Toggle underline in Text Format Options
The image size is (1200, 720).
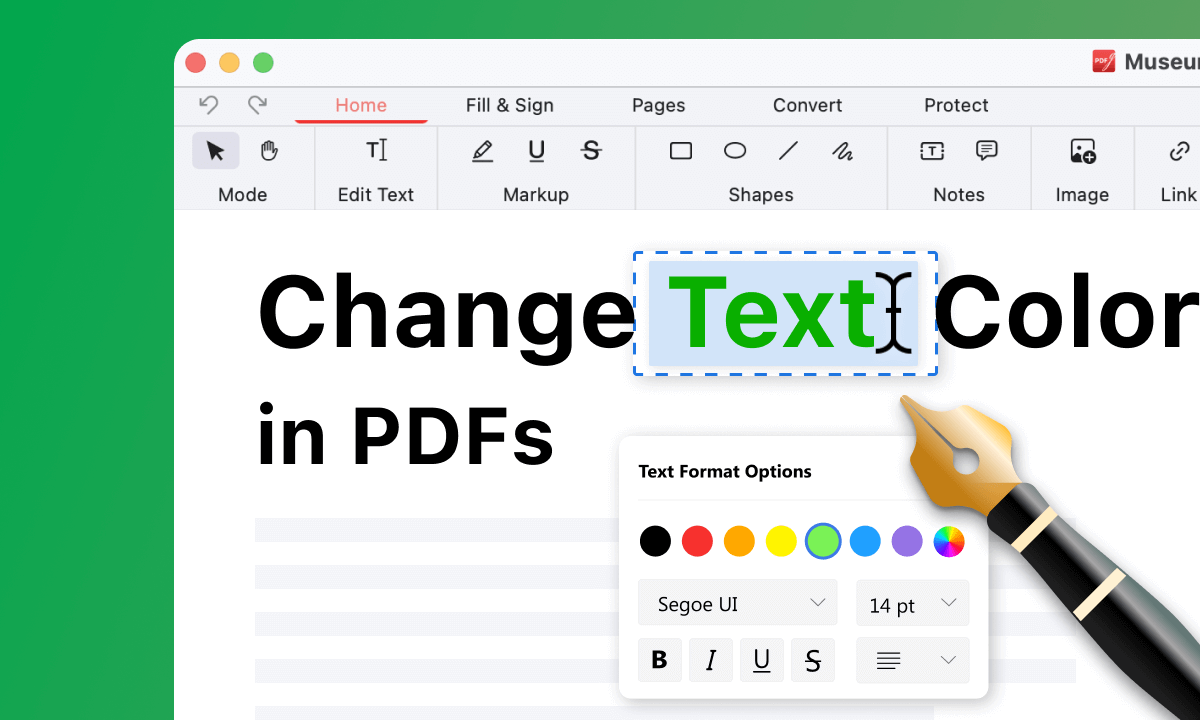click(762, 660)
